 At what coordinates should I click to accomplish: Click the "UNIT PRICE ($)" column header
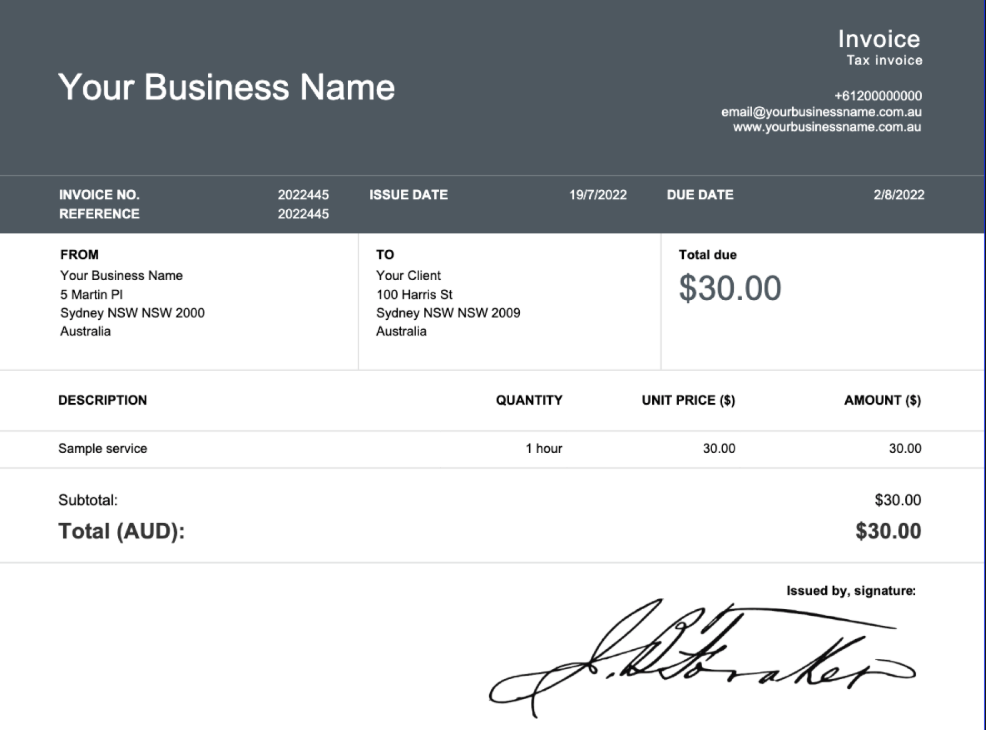click(x=689, y=401)
